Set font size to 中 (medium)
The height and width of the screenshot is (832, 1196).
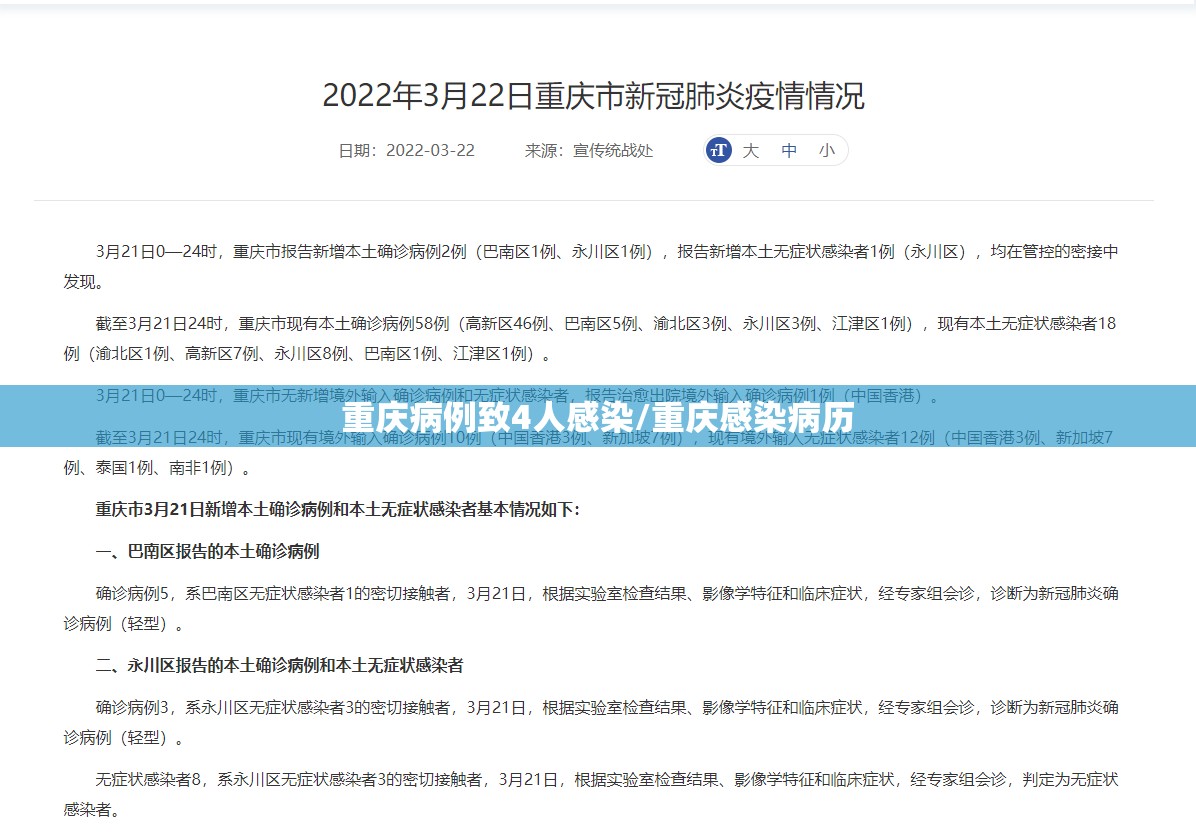pyautogui.click(x=789, y=150)
